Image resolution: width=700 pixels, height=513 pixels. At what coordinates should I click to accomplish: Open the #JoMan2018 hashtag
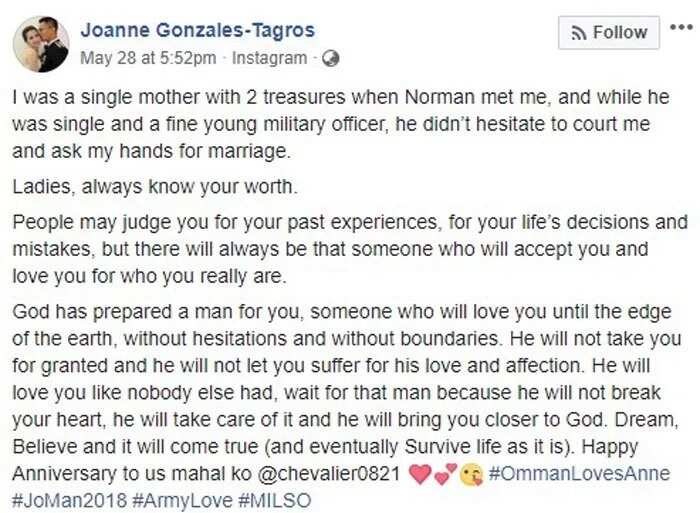pos(70,500)
